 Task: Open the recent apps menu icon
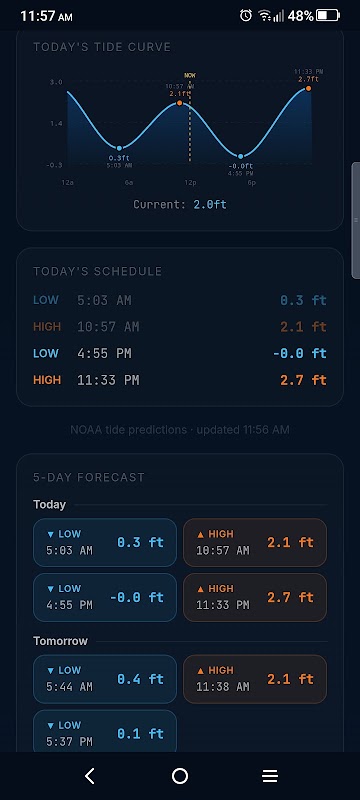pyautogui.click(x=270, y=776)
